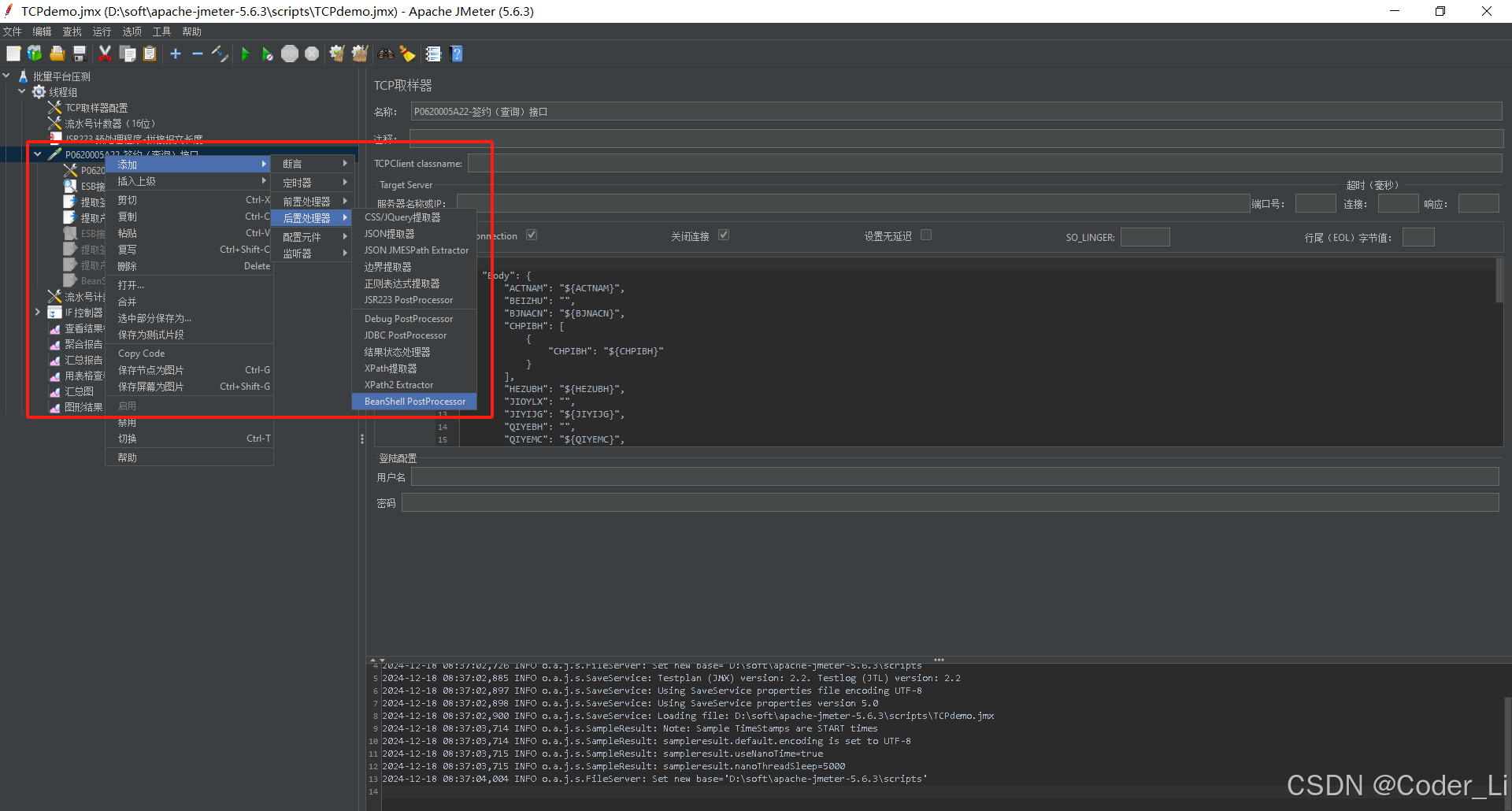Viewport: 1512px width, 811px height.
Task: Select the 线程组 gear icon
Action: 39,92
